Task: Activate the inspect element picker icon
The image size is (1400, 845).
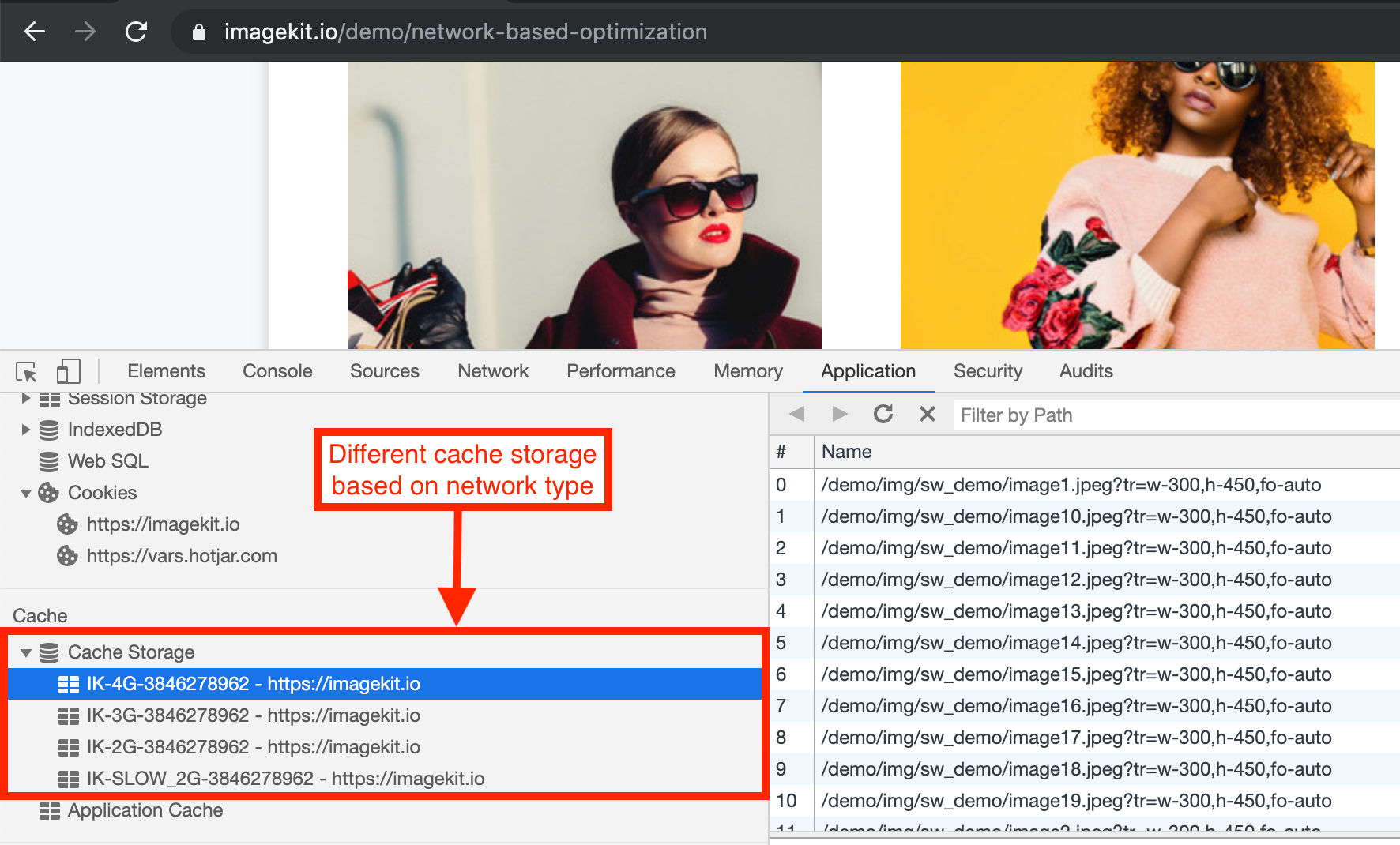Action: coord(26,371)
